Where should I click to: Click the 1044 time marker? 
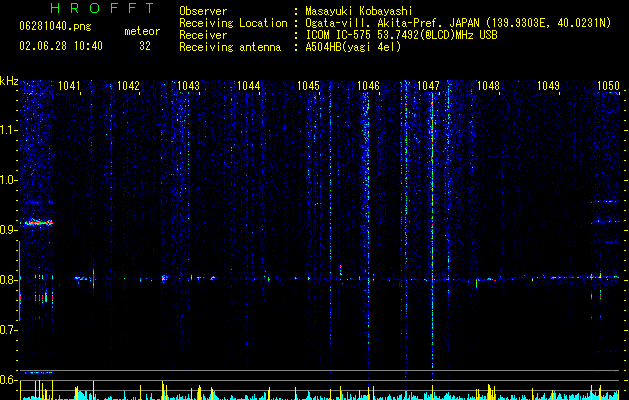[x=248, y=85]
